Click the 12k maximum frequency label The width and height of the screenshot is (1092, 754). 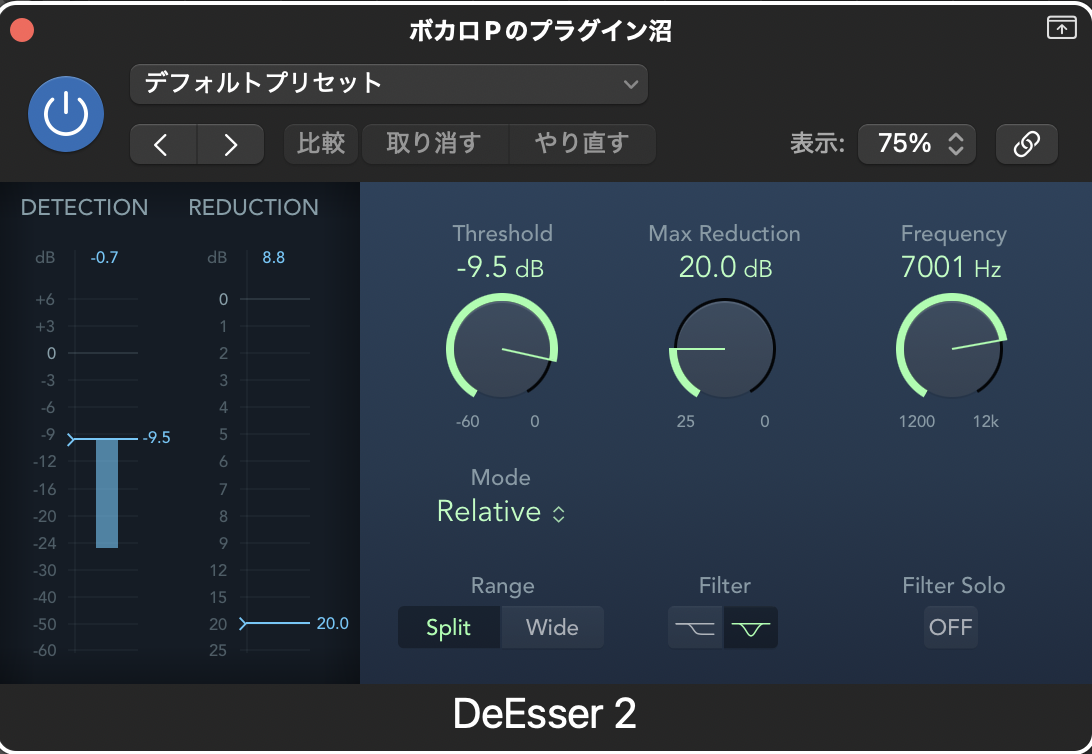tap(985, 421)
